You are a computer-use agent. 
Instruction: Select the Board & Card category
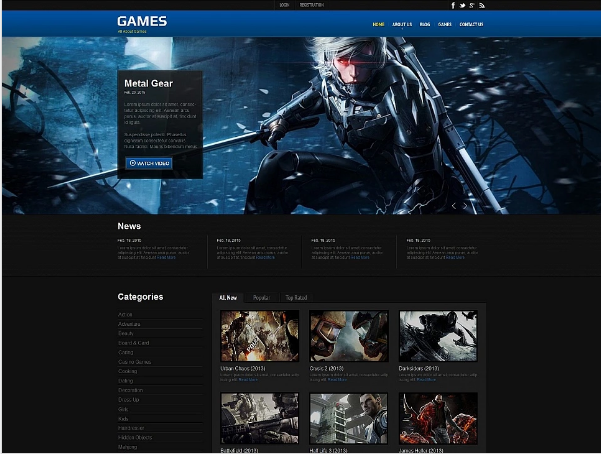tap(134, 343)
